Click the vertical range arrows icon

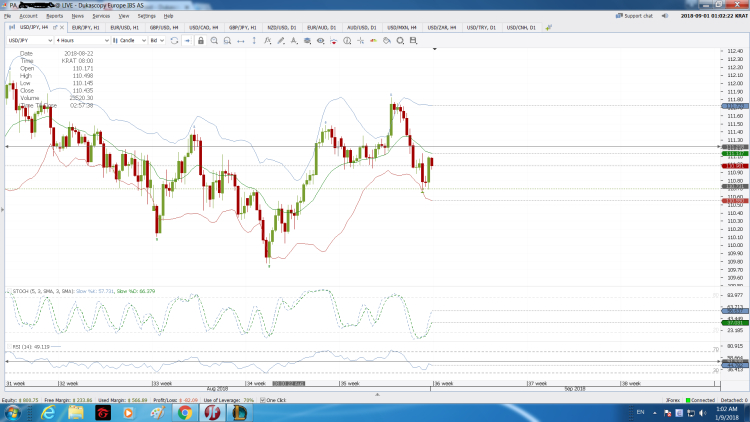(254, 41)
